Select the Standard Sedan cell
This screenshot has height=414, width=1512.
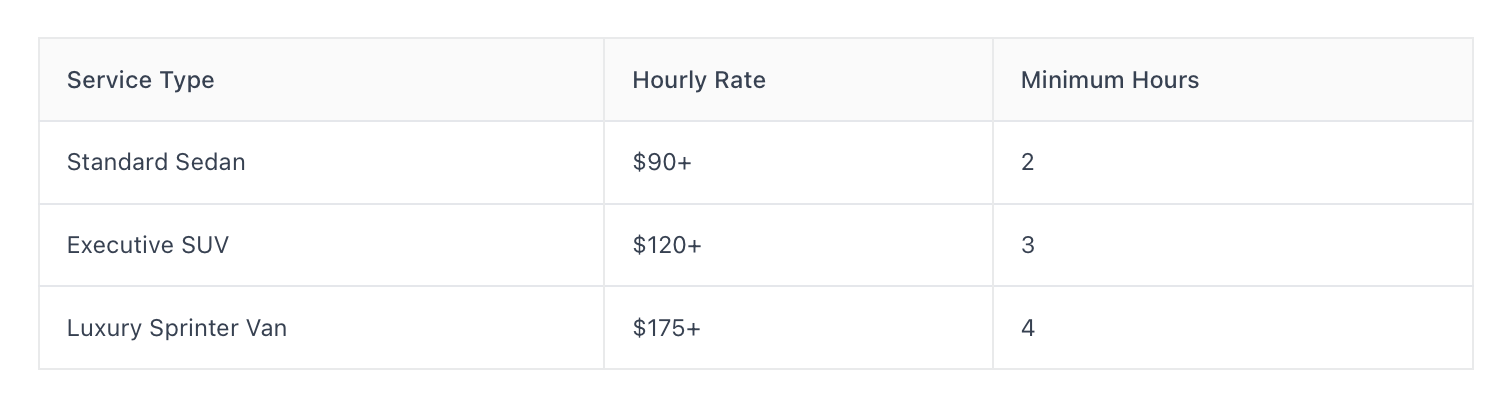coord(321,162)
